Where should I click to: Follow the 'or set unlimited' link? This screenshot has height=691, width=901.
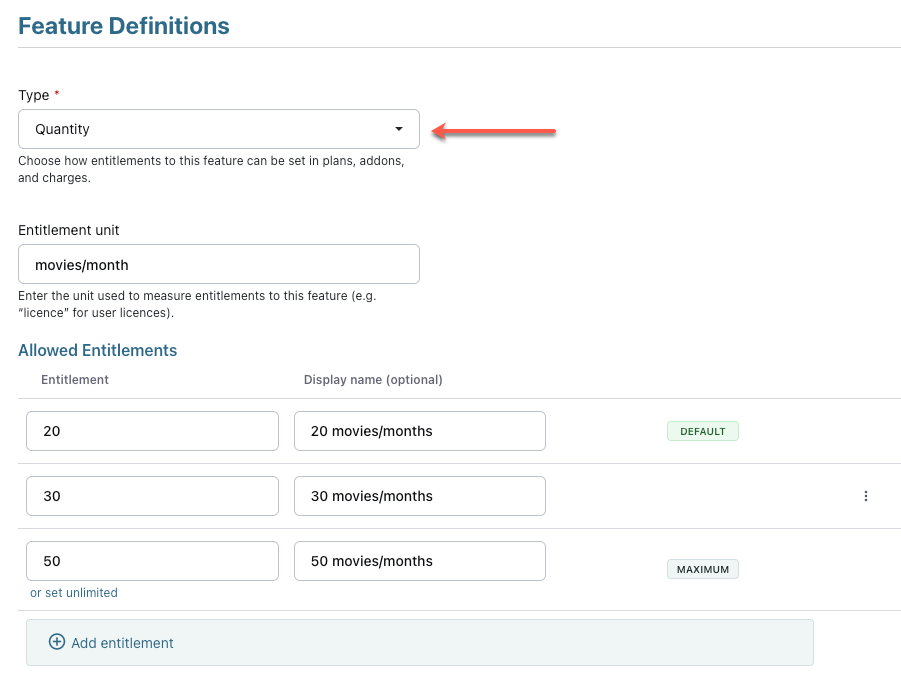74,593
